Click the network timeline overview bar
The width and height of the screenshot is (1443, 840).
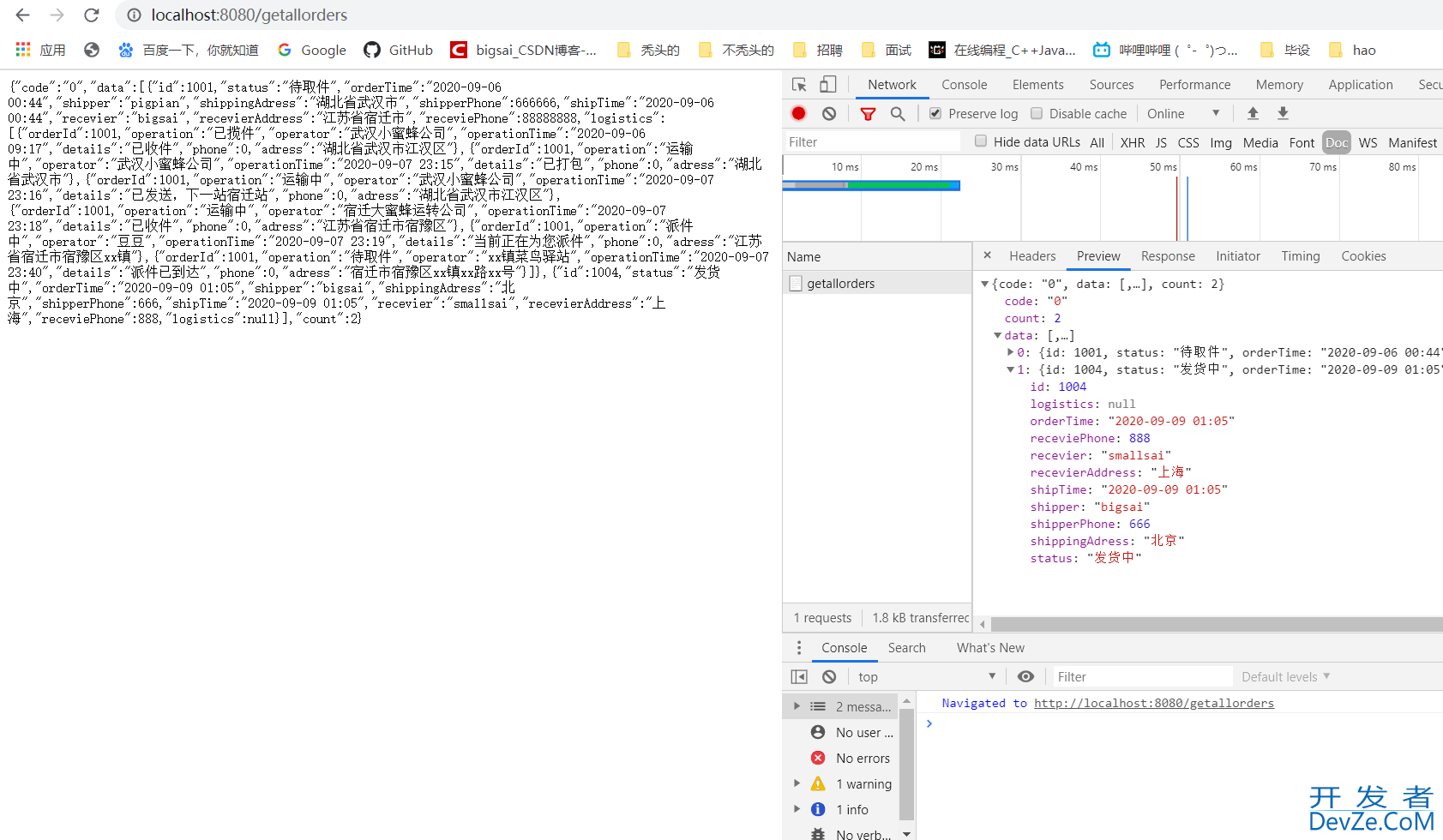point(871,185)
